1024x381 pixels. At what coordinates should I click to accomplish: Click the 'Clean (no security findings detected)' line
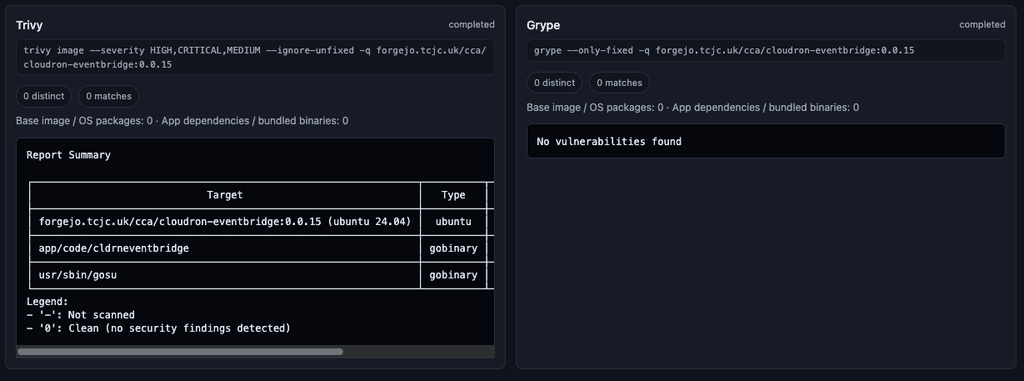point(158,328)
